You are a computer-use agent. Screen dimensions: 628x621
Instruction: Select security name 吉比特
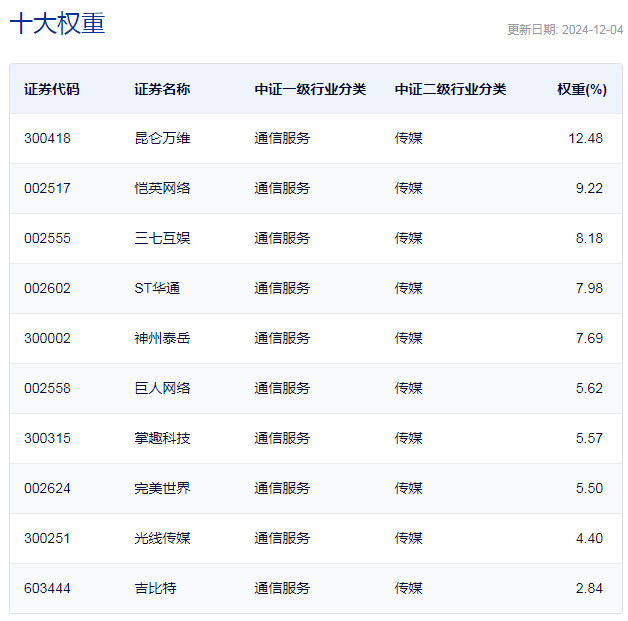point(155,589)
